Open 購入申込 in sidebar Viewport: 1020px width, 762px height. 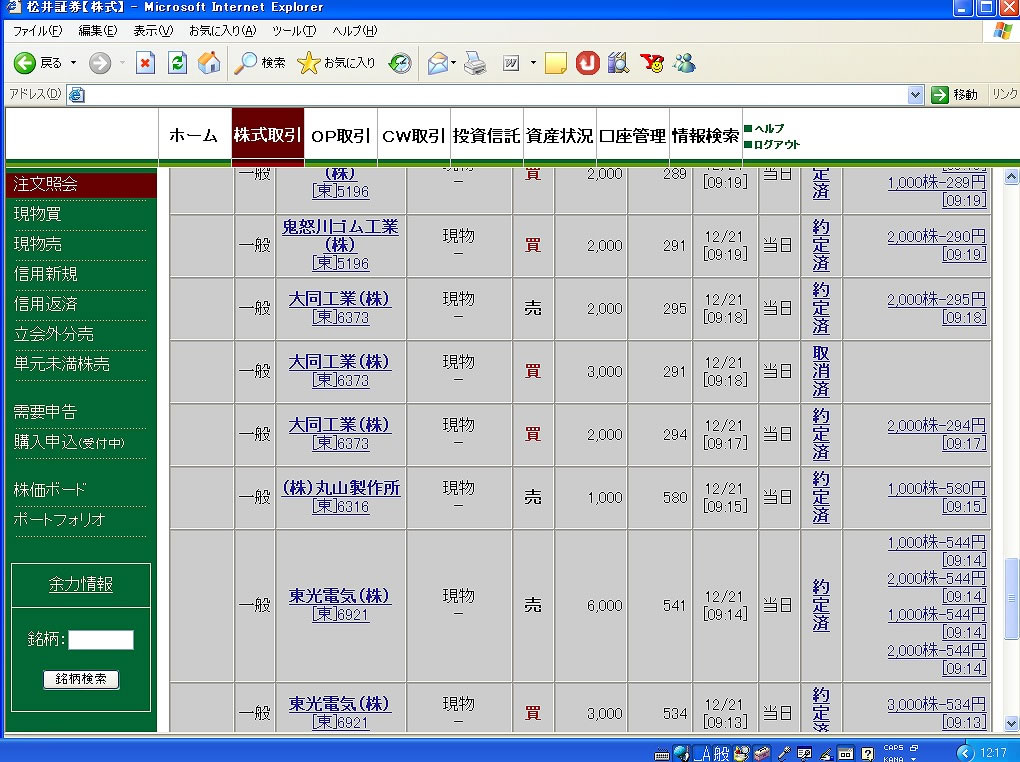click(x=69, y=442)
